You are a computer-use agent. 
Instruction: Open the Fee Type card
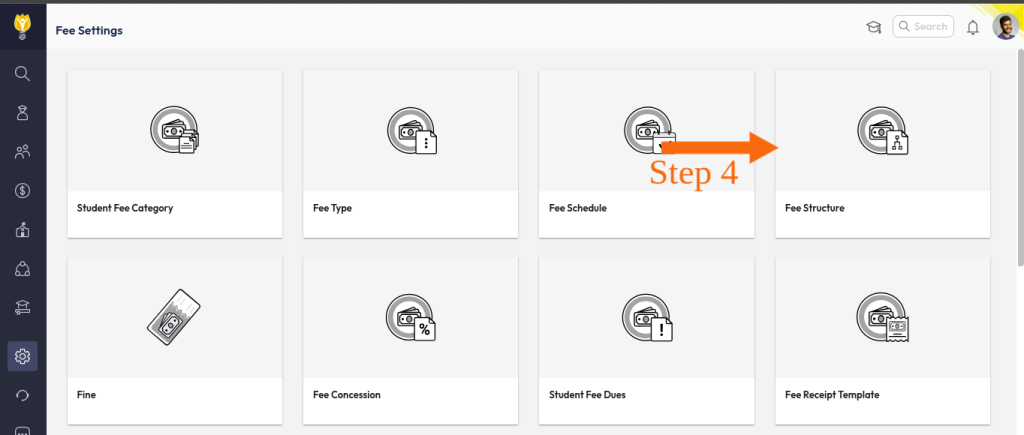click(x=410, y=153)
